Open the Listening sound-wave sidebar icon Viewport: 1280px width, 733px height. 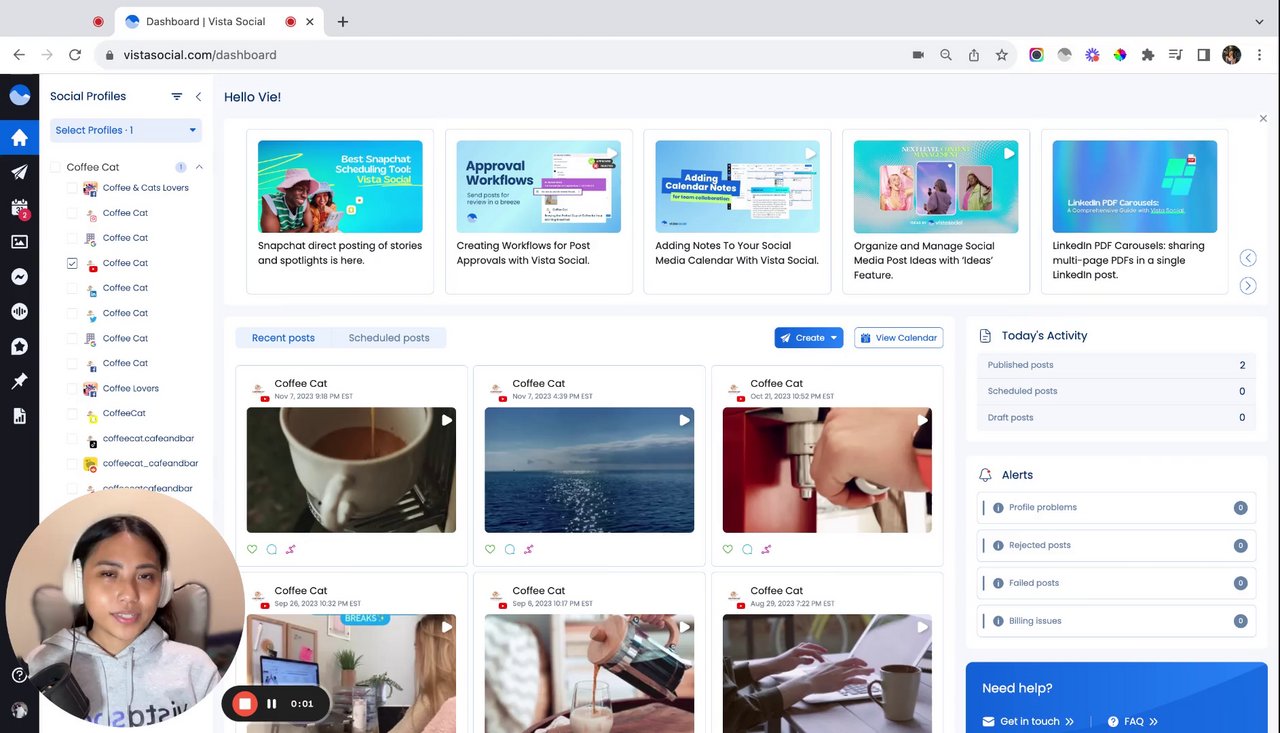point(19,312)
